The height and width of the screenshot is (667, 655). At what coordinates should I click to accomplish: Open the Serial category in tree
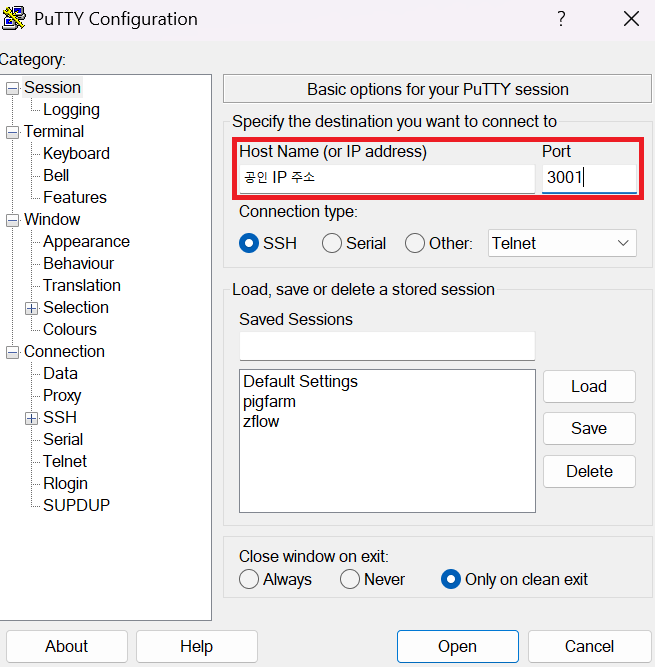coord(63,439)
